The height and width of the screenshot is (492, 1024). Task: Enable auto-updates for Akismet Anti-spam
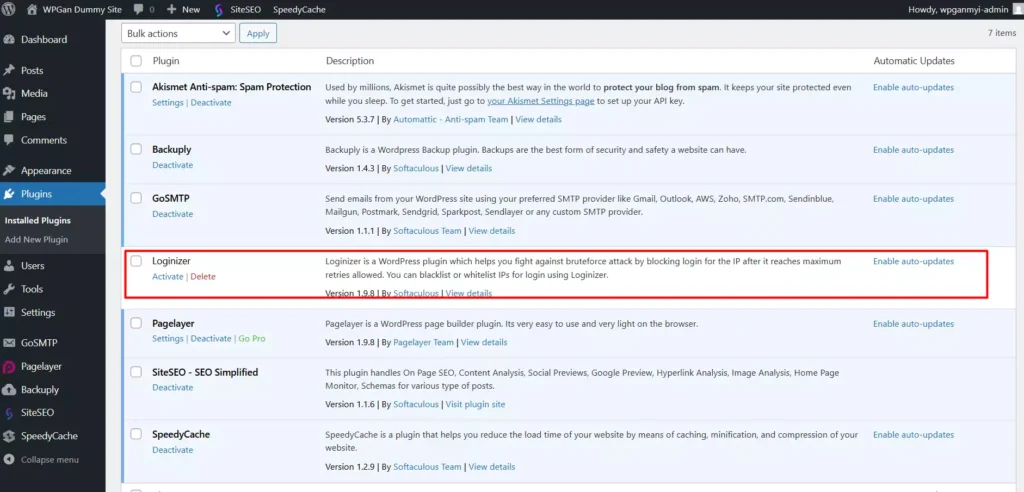[914, 88]
